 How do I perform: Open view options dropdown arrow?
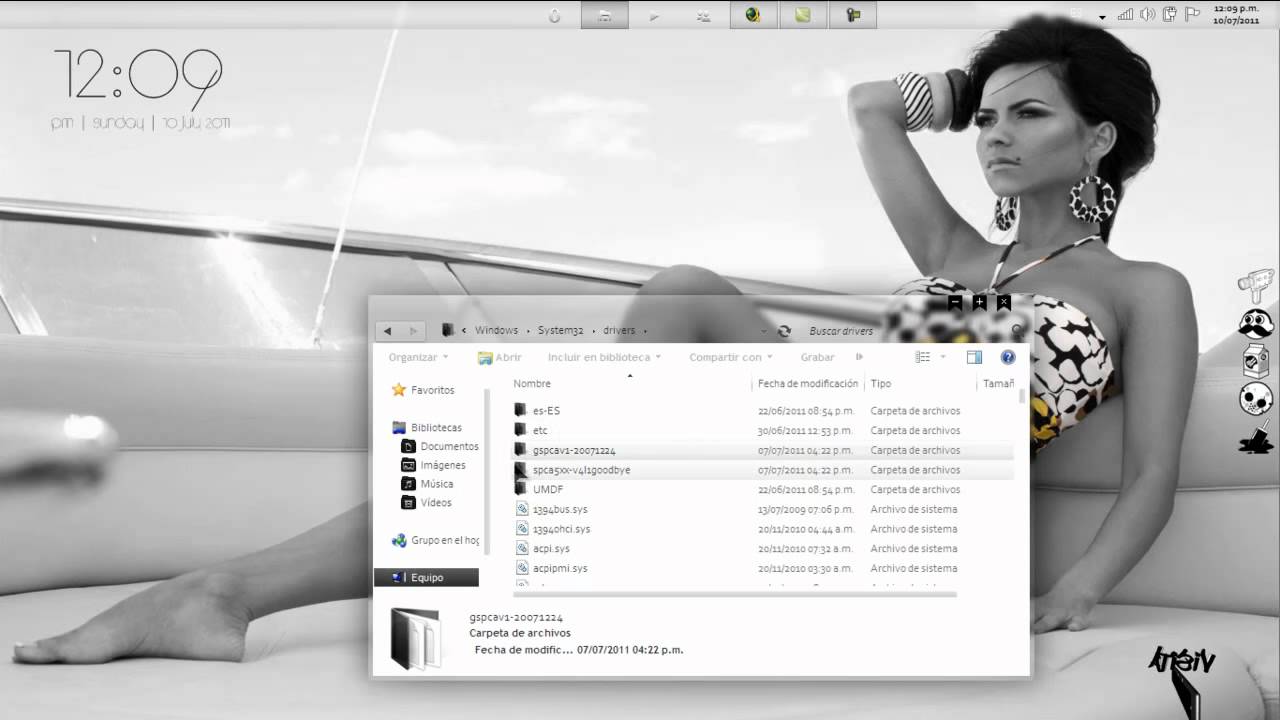tap(942, 357)
